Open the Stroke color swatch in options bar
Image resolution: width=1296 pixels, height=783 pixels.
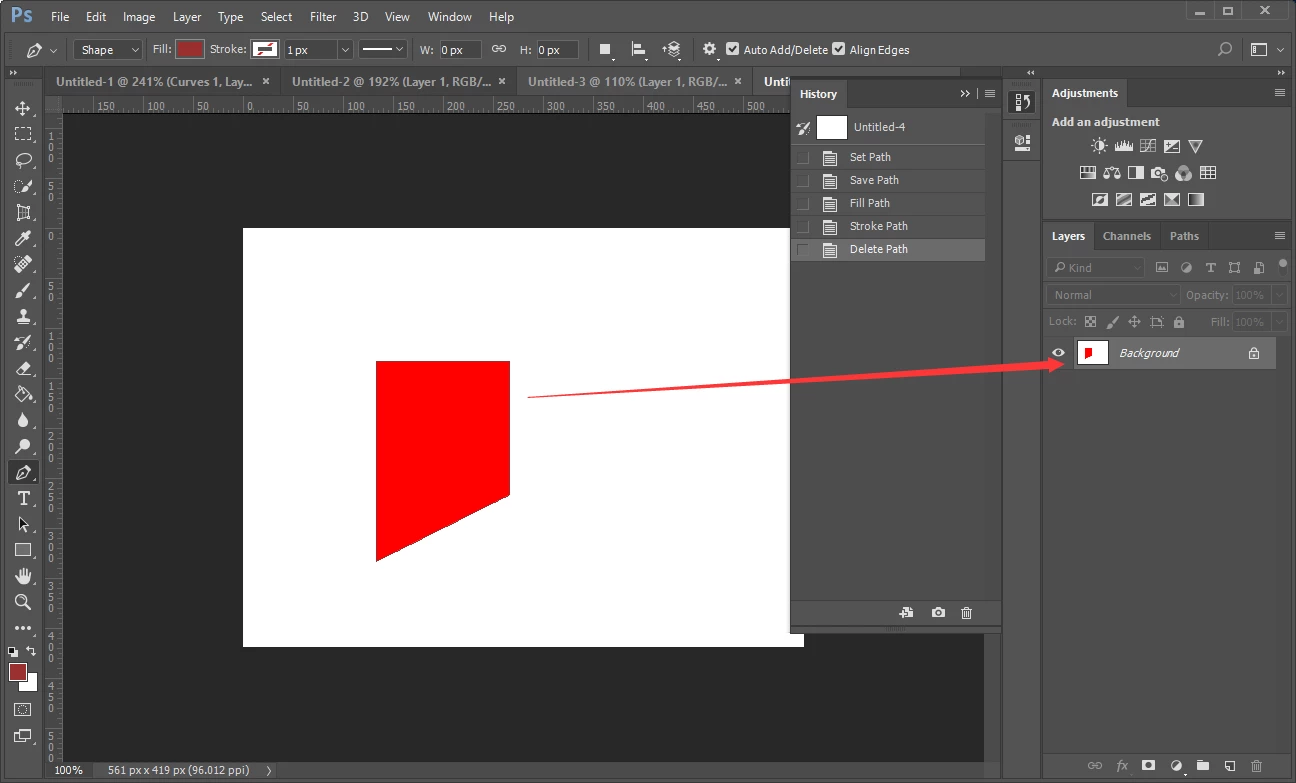point(265,49)
